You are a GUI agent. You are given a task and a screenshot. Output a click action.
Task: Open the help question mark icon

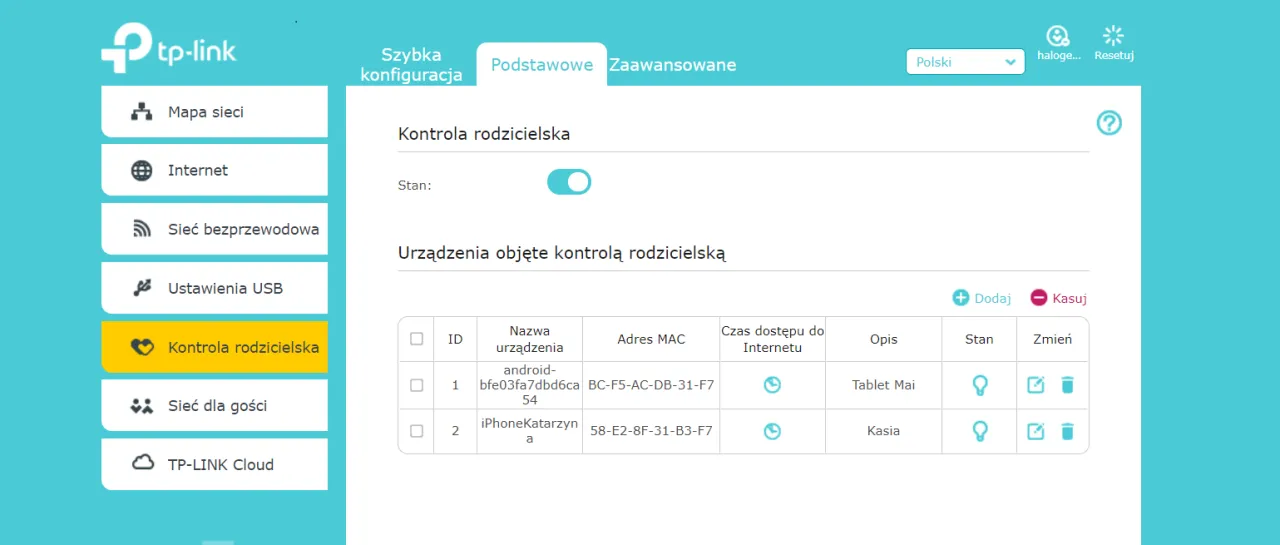(1109, 123)
